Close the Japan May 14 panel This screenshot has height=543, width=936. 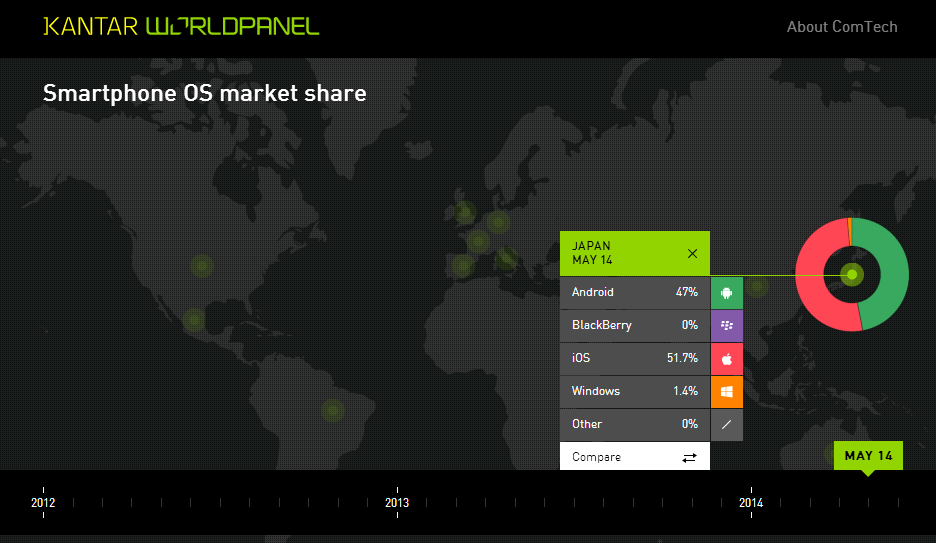point(692,254)
